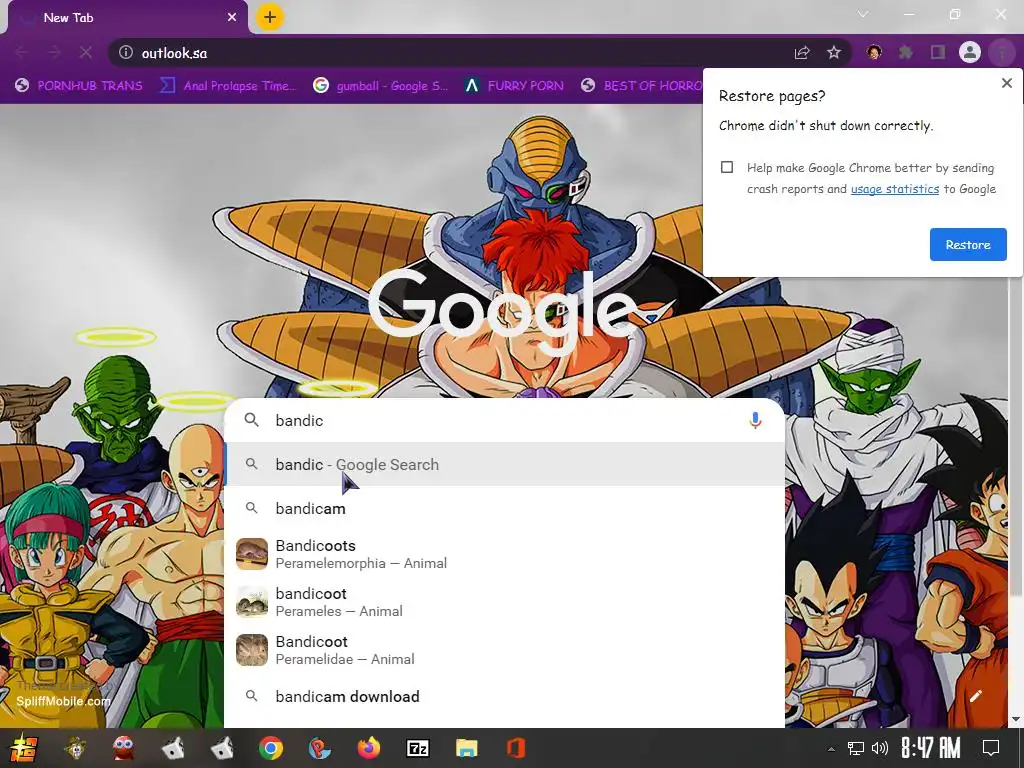Image resolution: width=1024 pixels, height=768 pixels.
Task: Select the bandicam suggestion
Action: [x=504, y=508]
